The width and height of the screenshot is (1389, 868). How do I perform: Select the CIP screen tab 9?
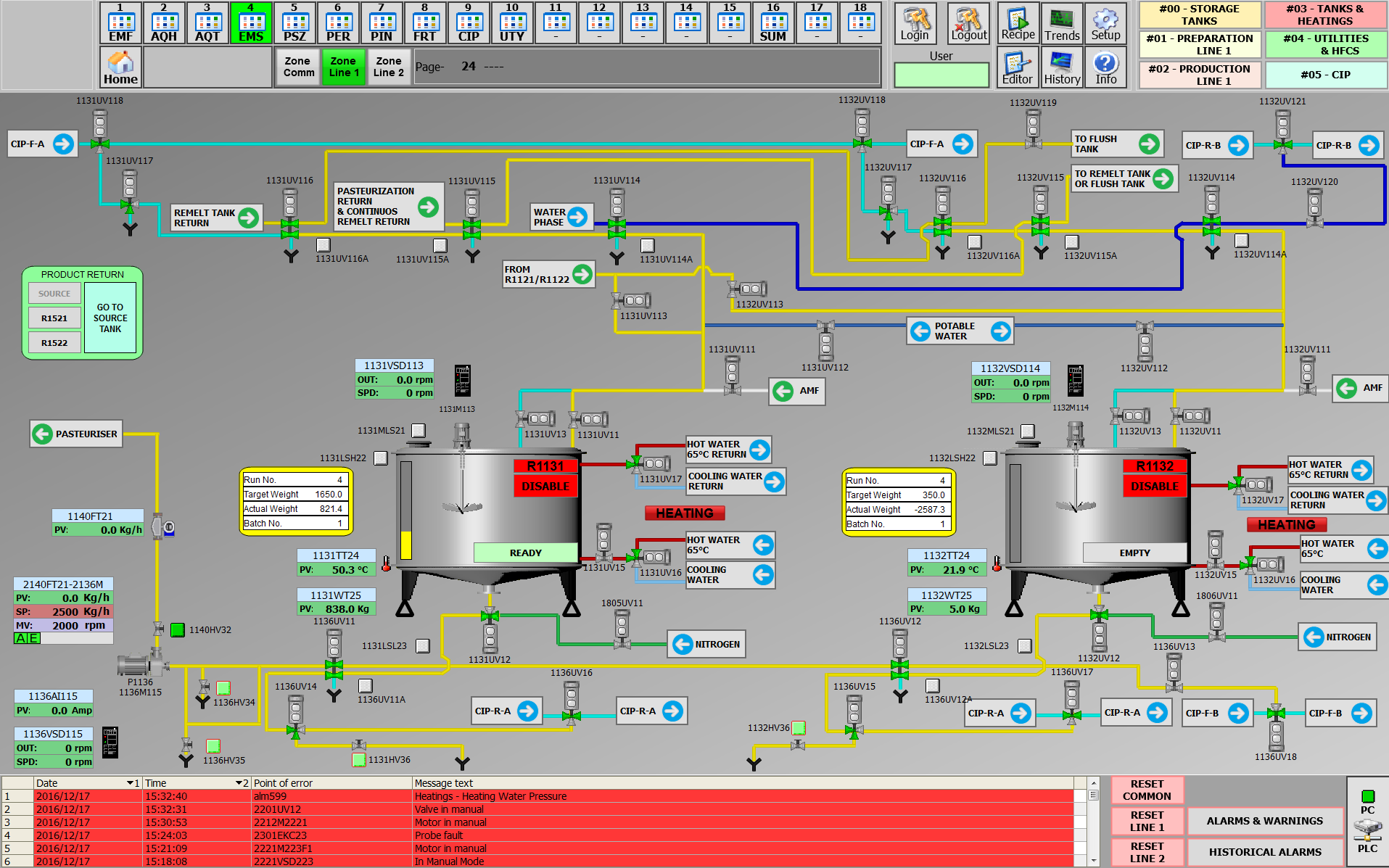click(469, 23)
